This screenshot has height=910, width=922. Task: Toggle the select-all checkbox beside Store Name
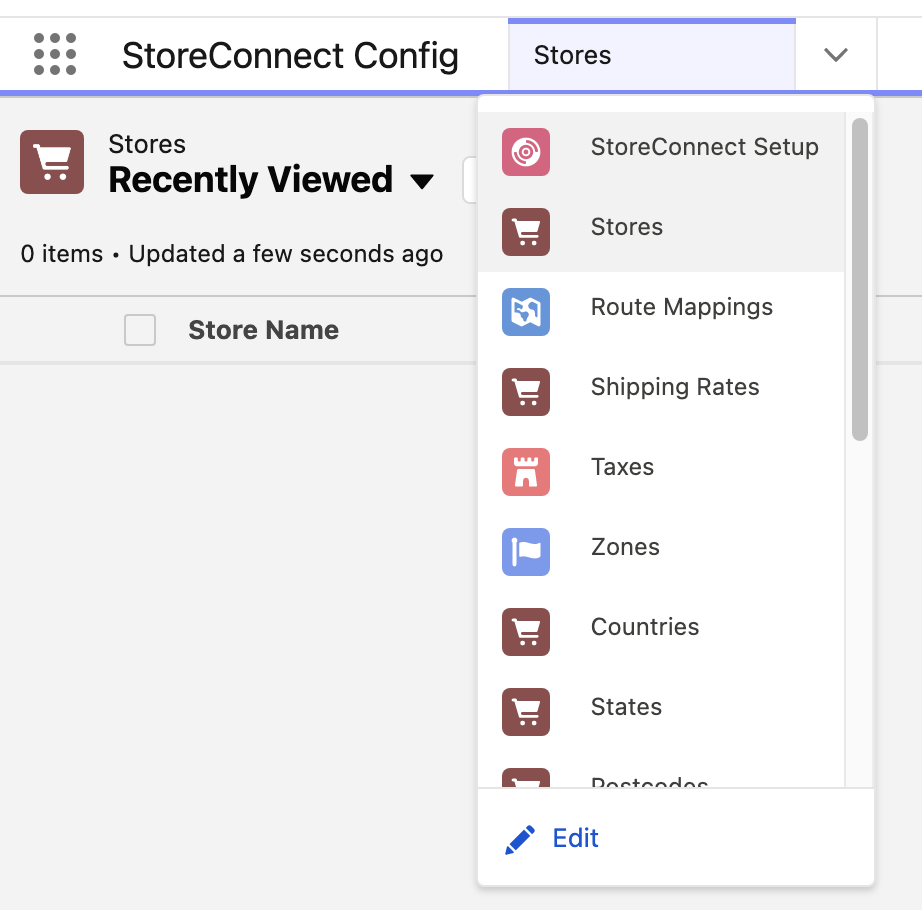tap(140, 330)
